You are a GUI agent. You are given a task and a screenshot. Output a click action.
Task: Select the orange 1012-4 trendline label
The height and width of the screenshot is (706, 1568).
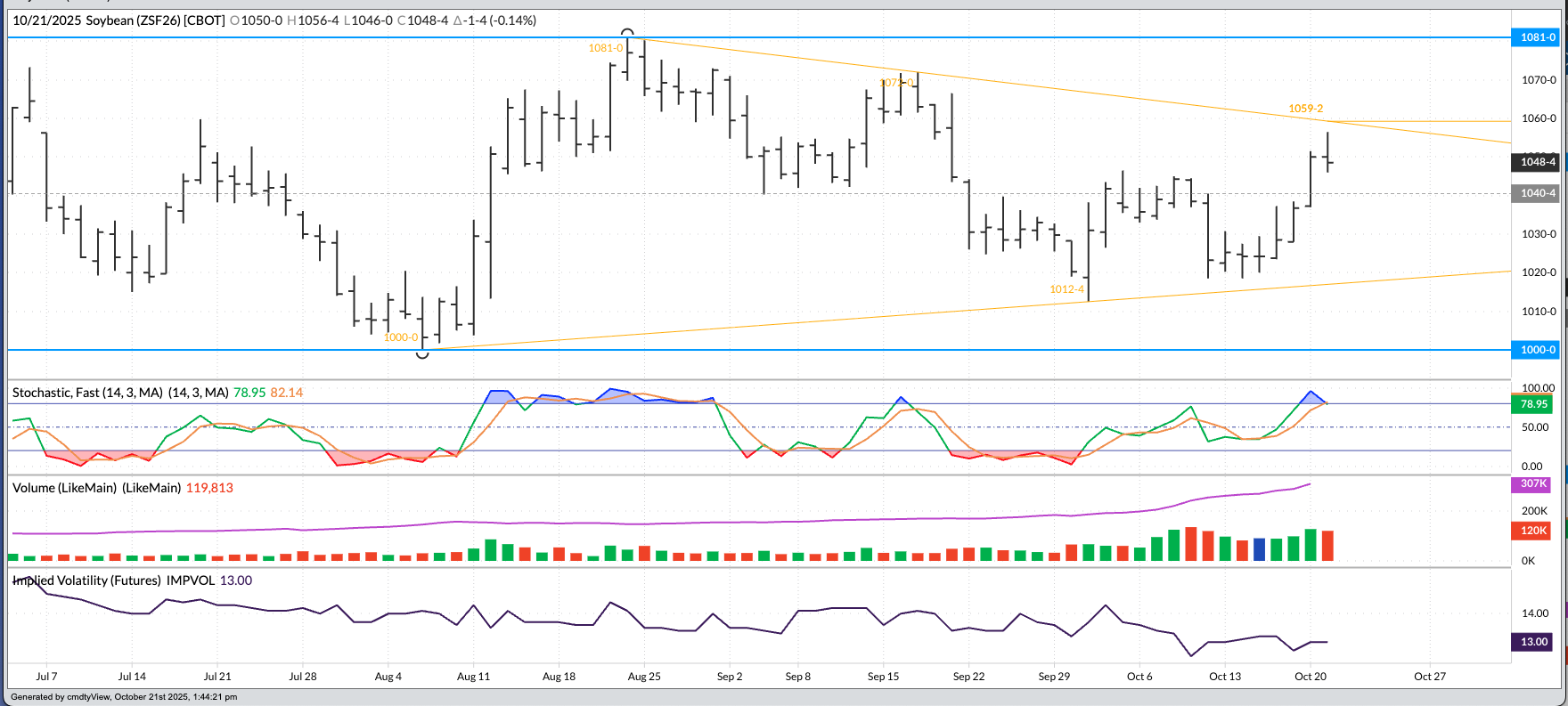coord(1066,289)
